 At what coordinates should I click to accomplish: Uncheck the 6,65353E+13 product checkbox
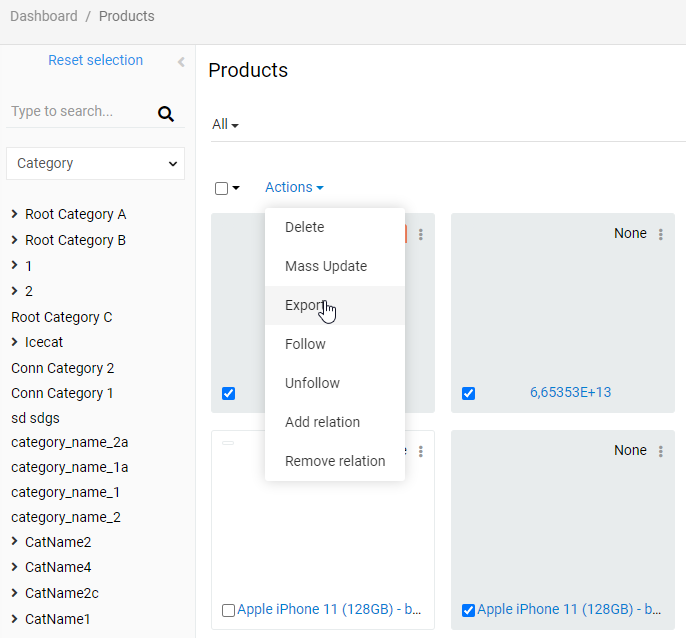coord(468,393)
